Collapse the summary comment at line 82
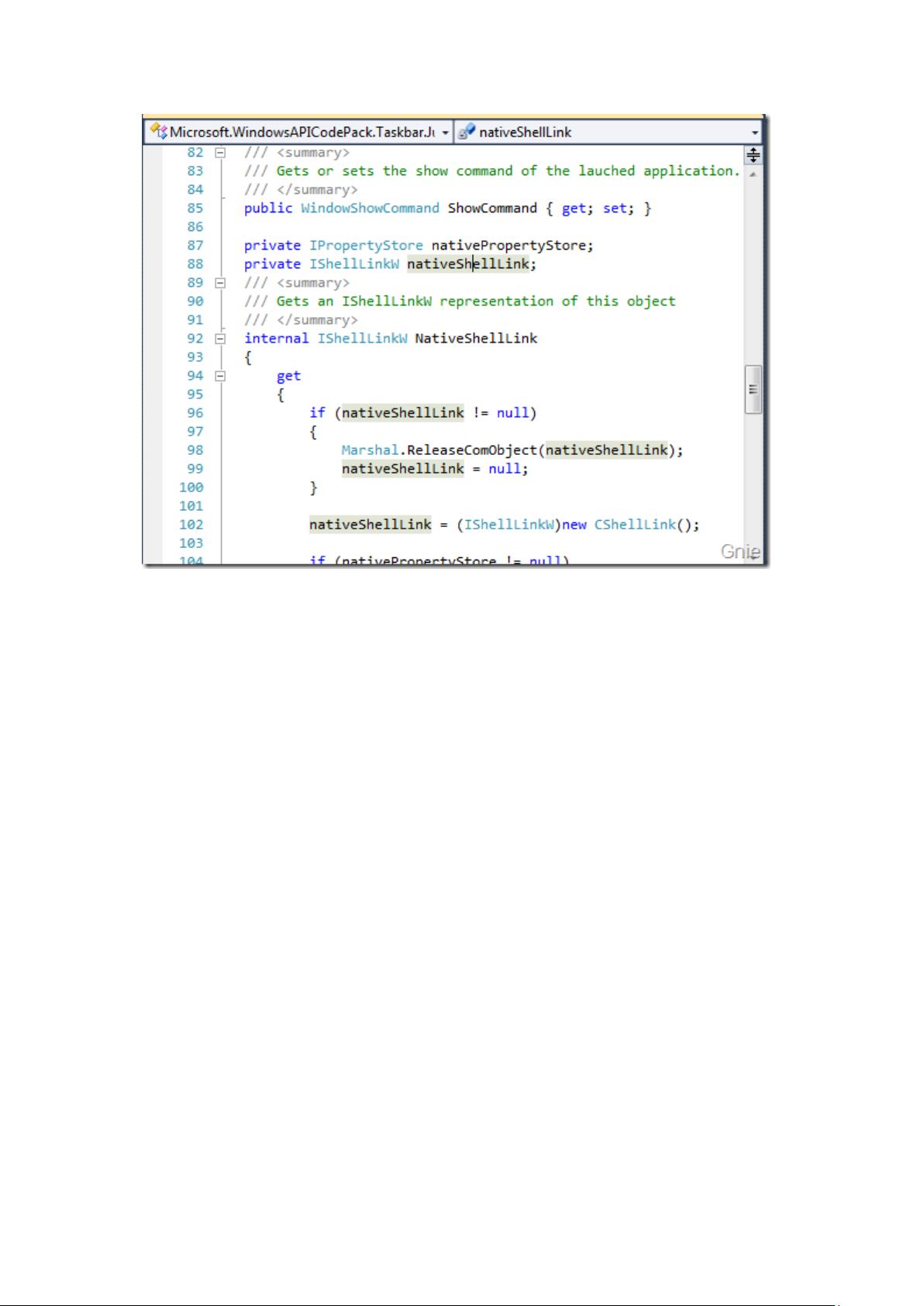Screen dimensions: 924x1306 tap(220, 153)
